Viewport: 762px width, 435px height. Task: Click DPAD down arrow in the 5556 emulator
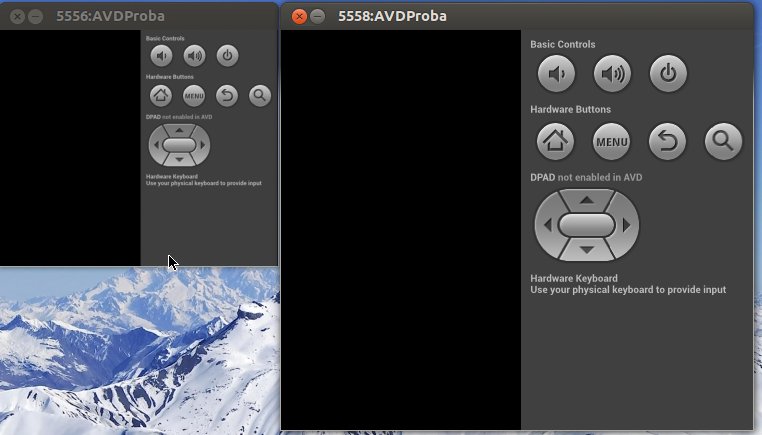tap(179, 159)
